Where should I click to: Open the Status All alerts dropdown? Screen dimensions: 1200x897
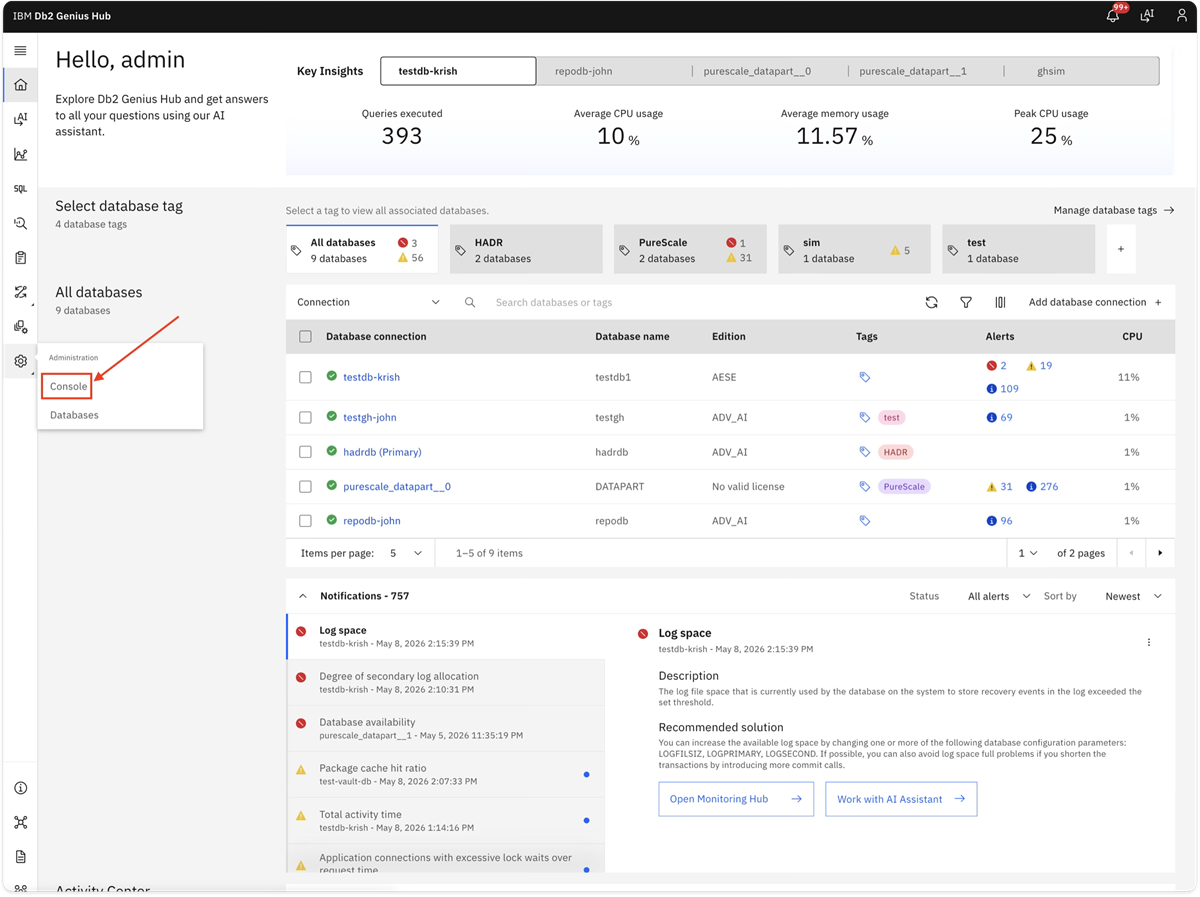998,596
